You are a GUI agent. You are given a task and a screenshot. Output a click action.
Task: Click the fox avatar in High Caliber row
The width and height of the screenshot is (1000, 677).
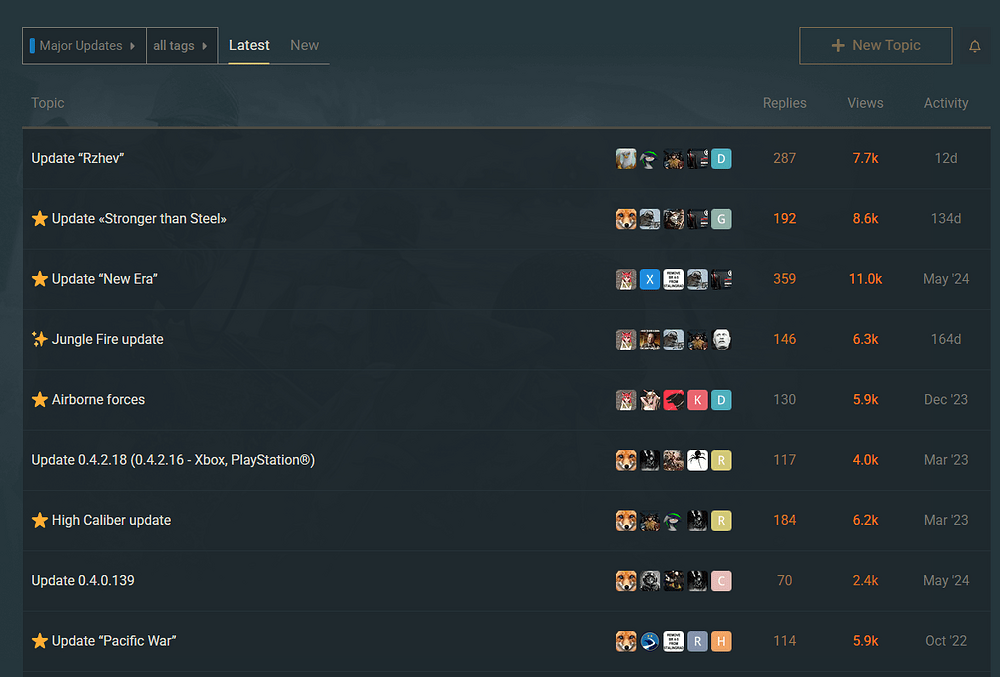click(626, 520)
